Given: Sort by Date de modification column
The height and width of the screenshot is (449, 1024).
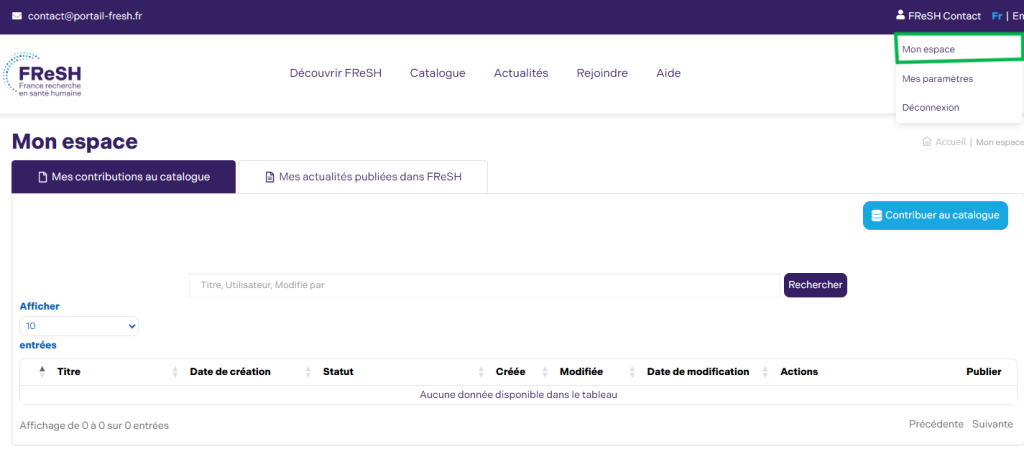Looking at the screenshot, I should point(698,371).
